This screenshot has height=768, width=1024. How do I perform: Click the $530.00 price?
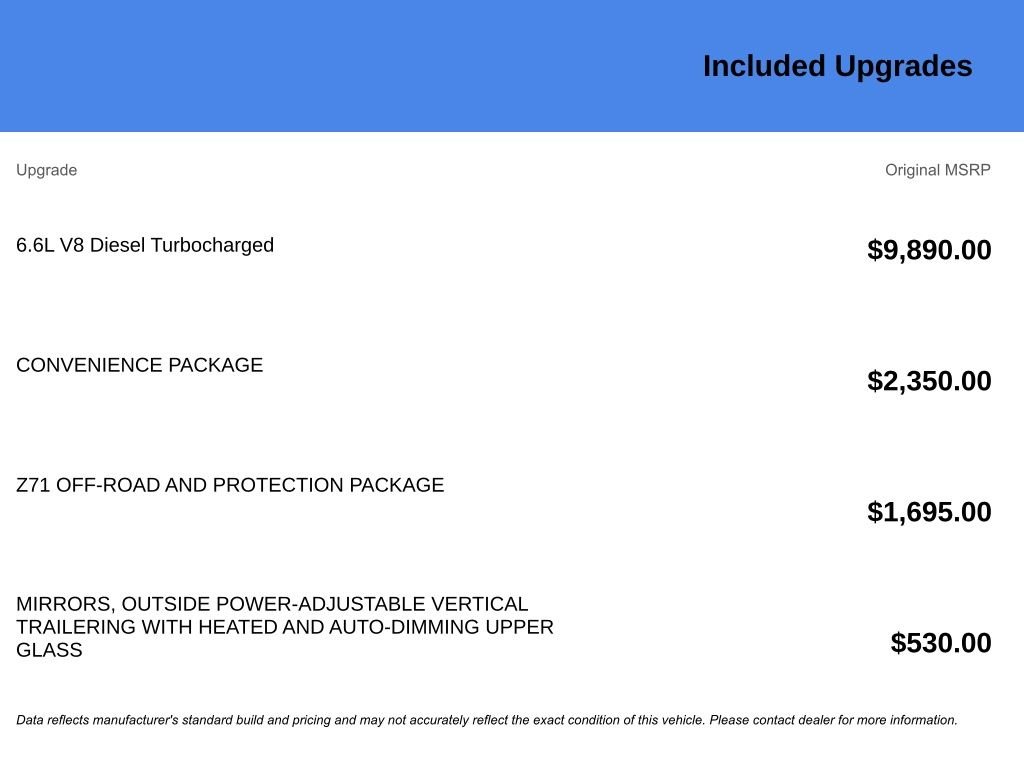941,643
